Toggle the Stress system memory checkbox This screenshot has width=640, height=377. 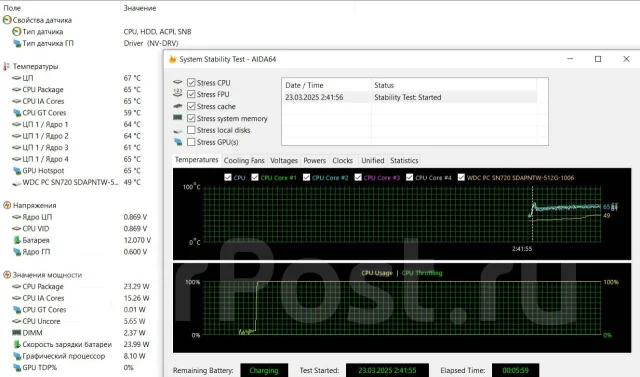click(x=191, y=118)
